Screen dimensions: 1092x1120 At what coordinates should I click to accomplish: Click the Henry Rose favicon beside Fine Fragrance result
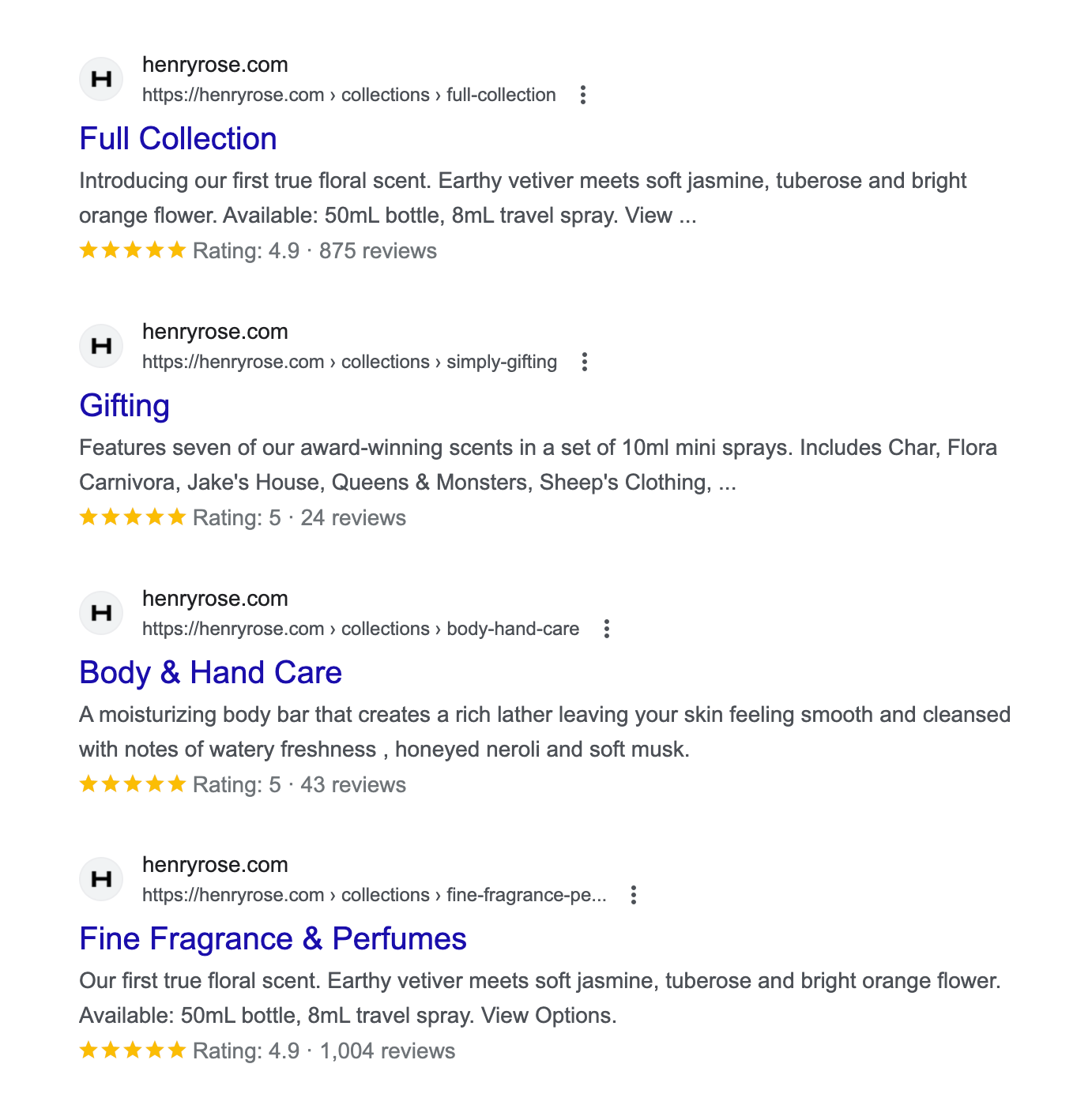tap(101, 879)
